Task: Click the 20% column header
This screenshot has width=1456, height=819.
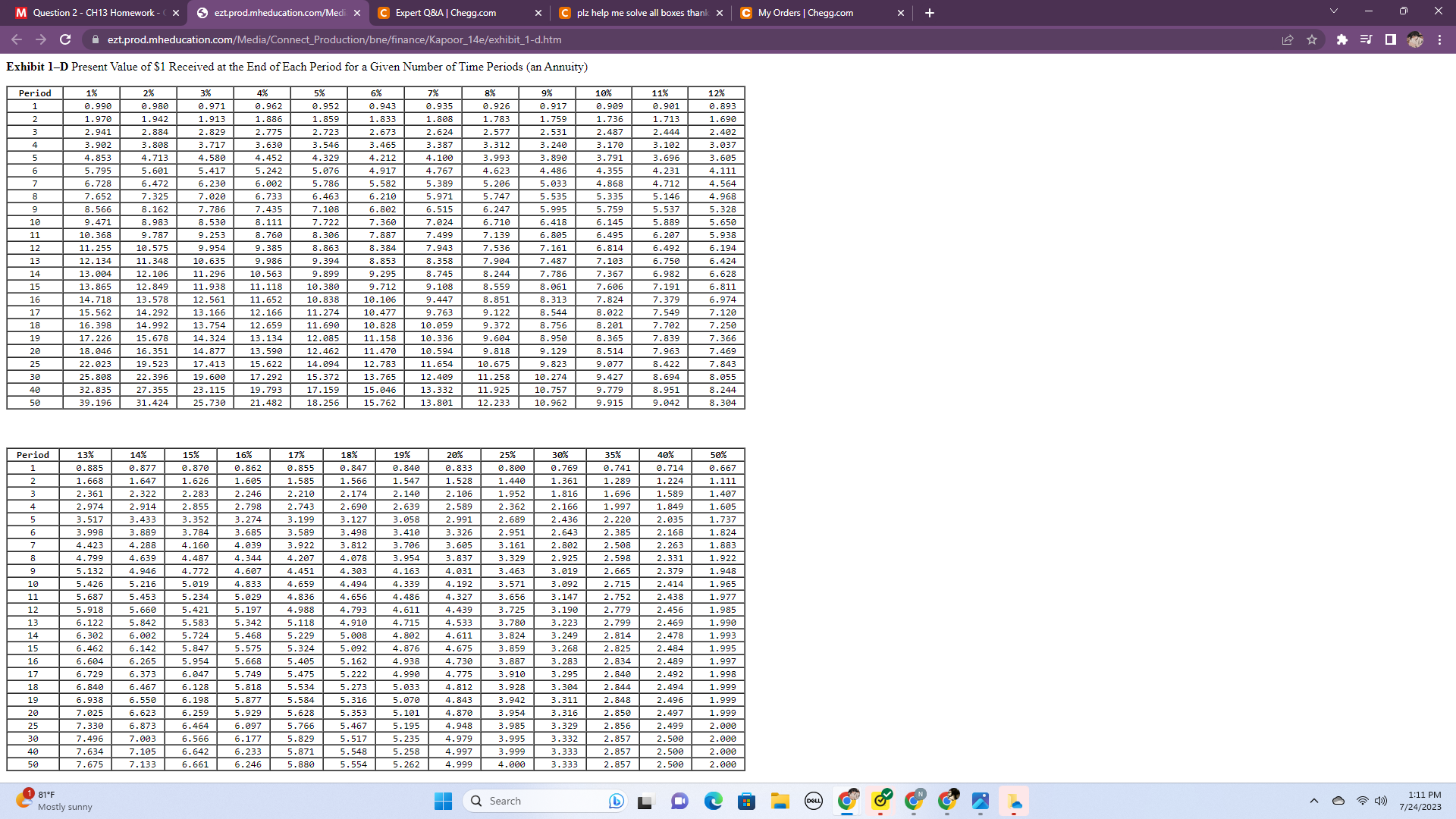Action: coord(455,455)
